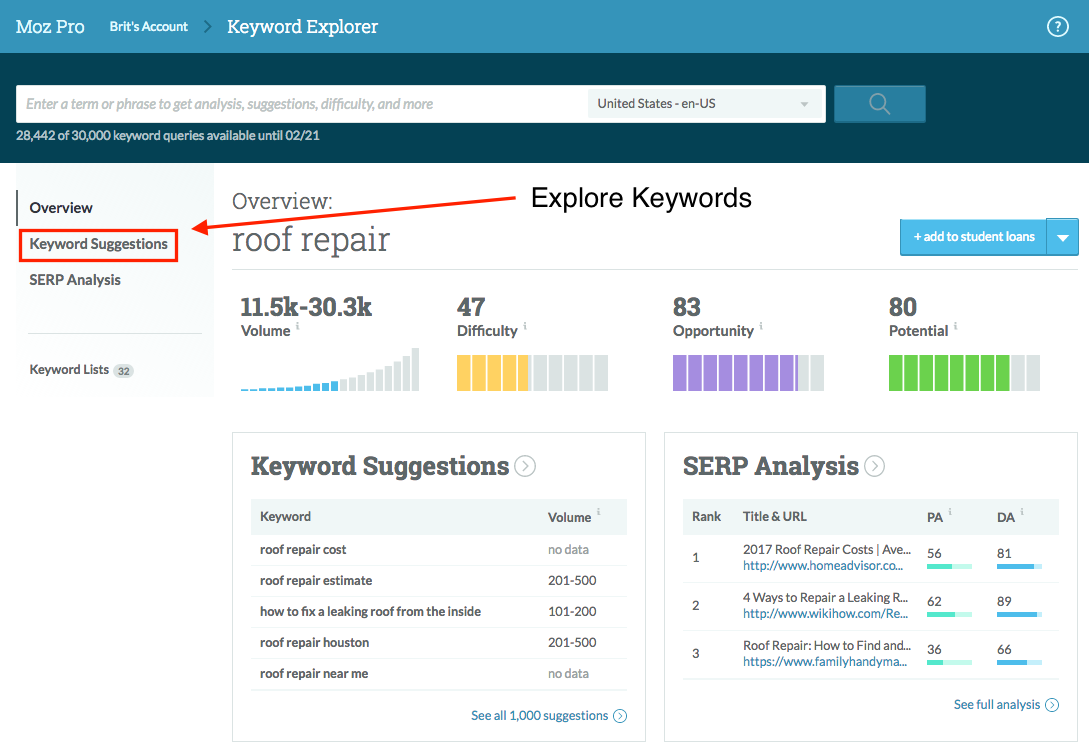Click the magnifying glass search button
This screenshot has height=752, width=1089.
click(x=879, y=104)
